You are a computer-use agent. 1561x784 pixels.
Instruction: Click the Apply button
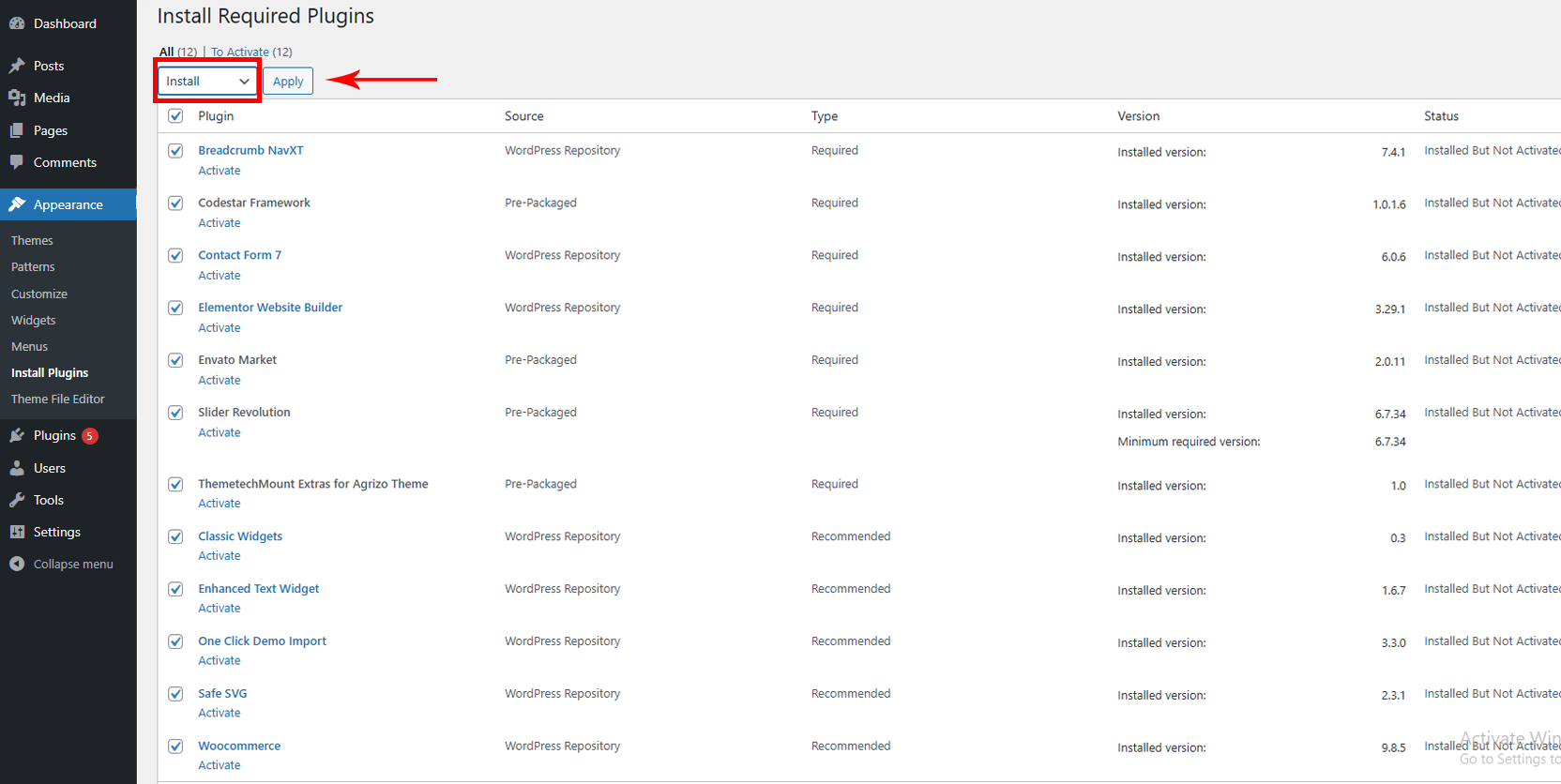point(288,82)
